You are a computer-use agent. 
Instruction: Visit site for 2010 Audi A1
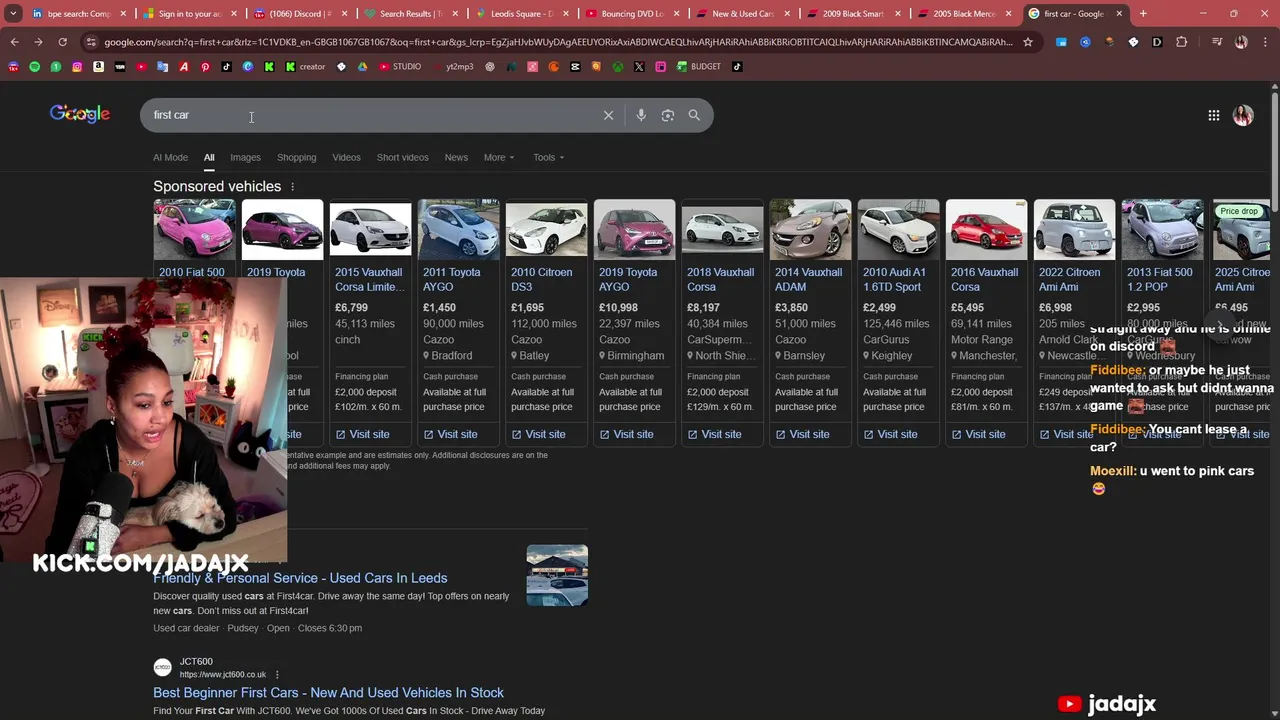(891, 434)
